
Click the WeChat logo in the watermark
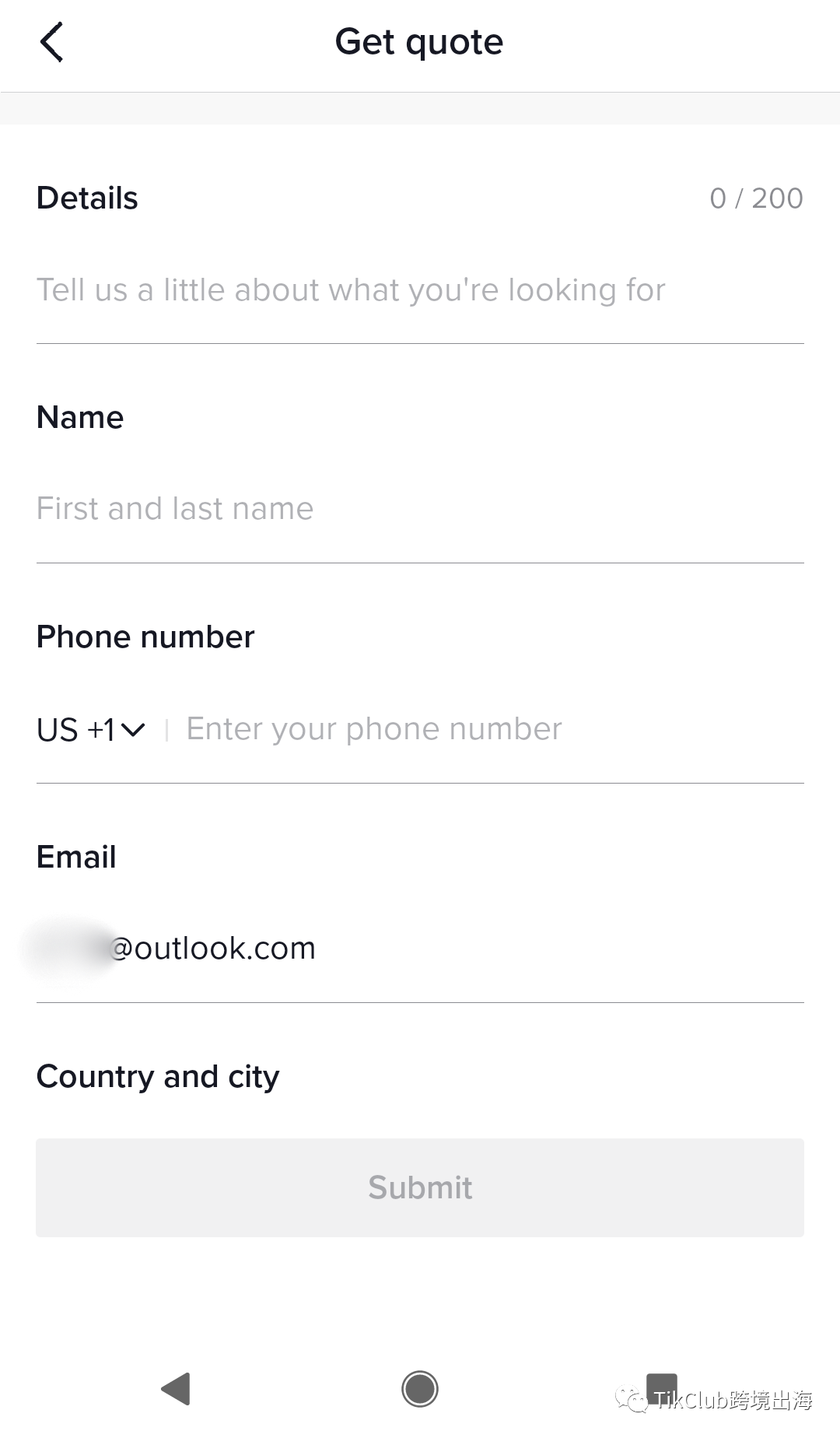pos(632,1401)
